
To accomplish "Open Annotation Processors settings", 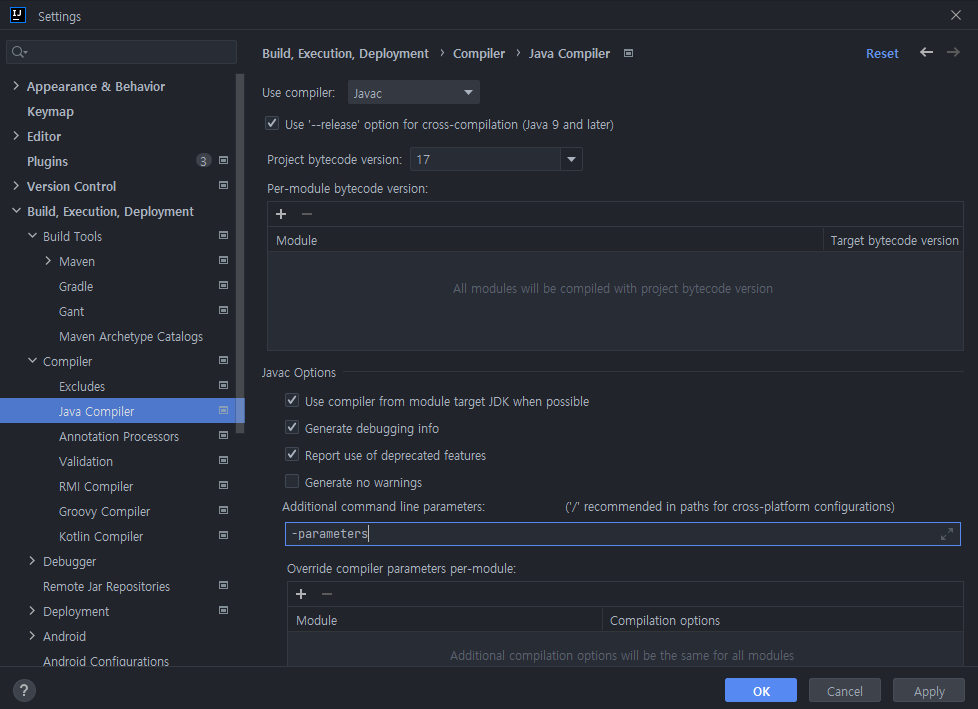I will (x=119, y=436).
